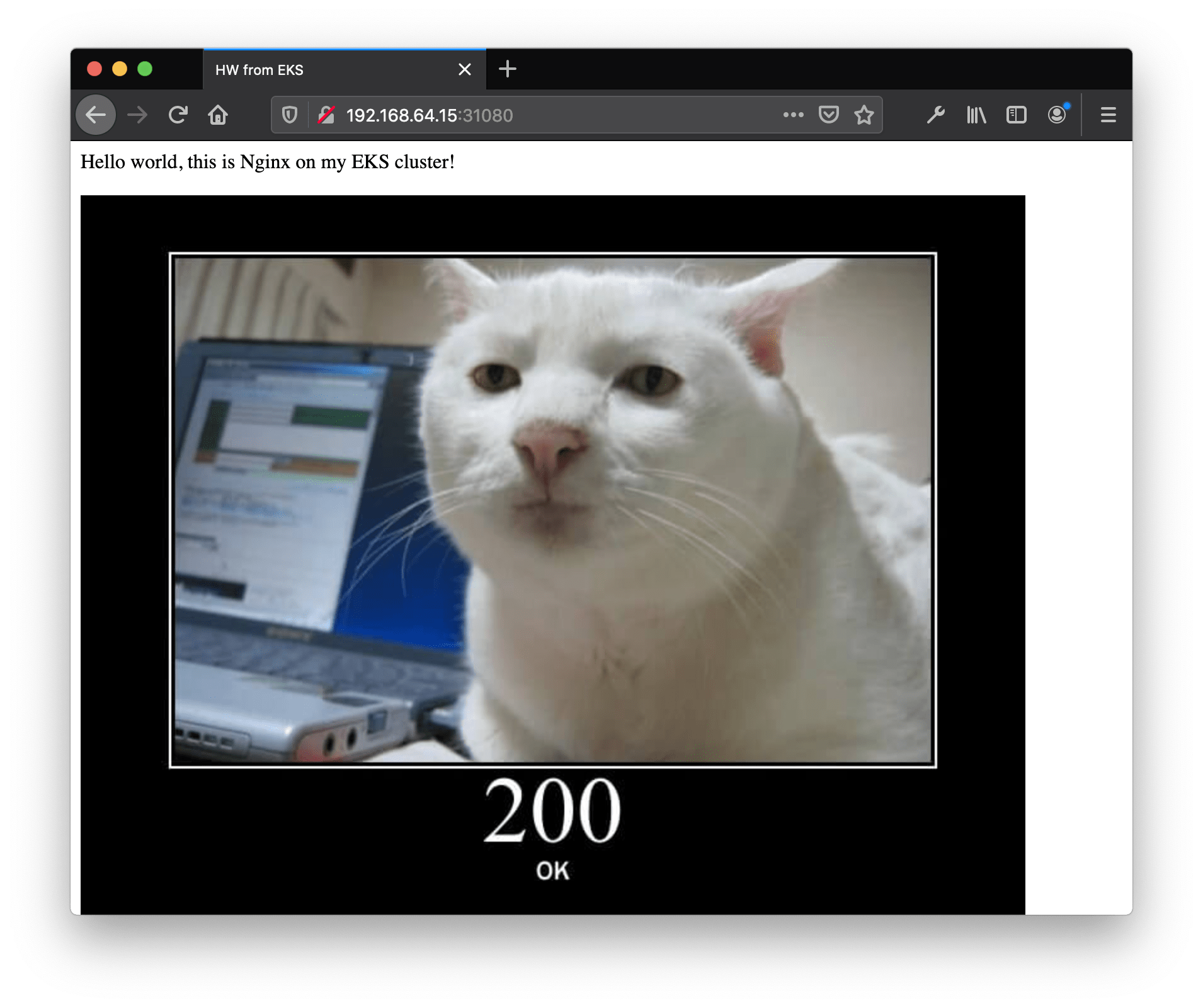1203x1008 pixels.
Task: Open page actions three-dot menu
Action: point(793,115)
